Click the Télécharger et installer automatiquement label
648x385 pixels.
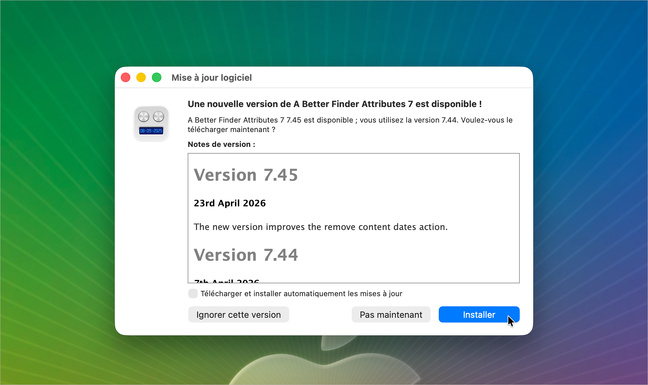(301, 294)
